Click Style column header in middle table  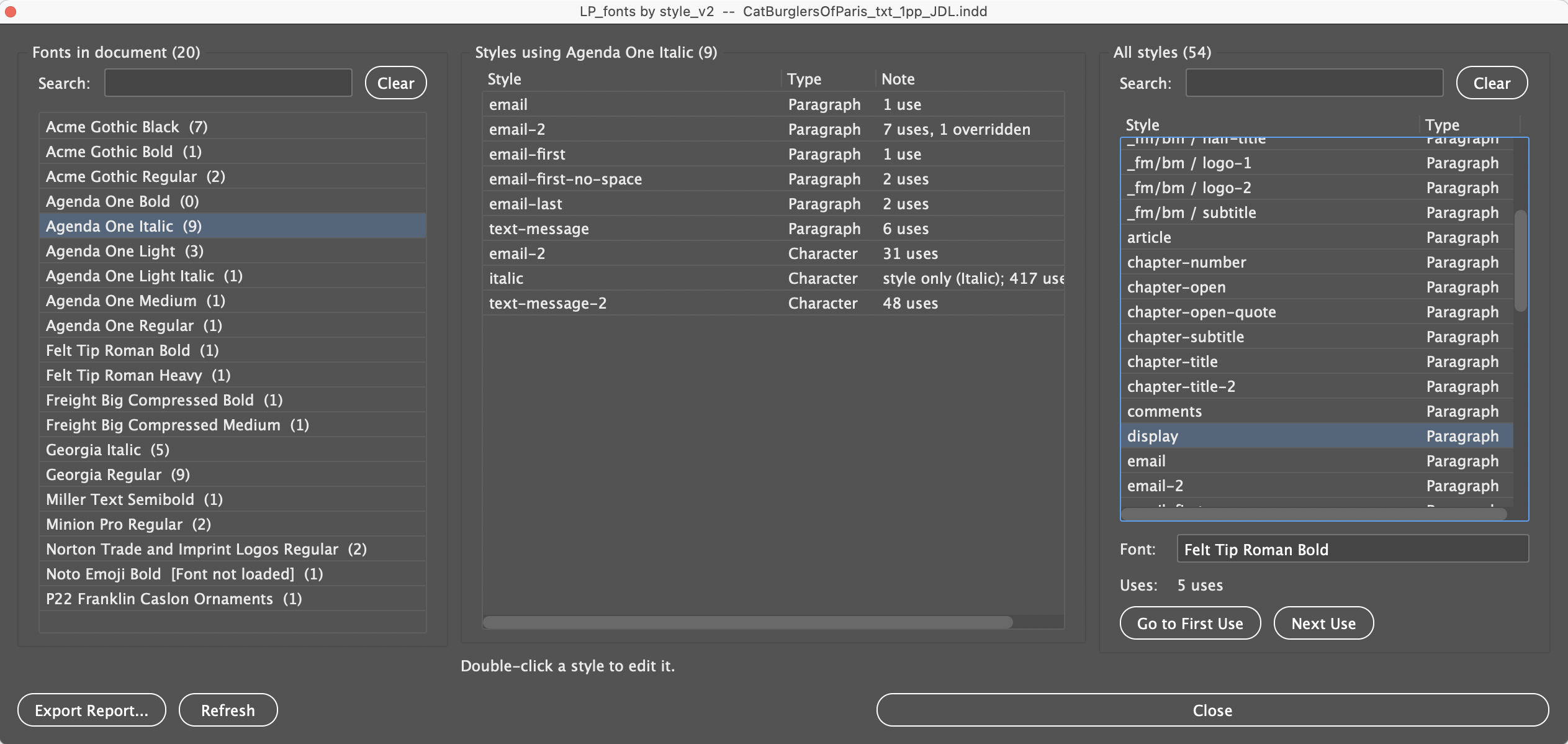pyautogui.click(x=631, y=79)
